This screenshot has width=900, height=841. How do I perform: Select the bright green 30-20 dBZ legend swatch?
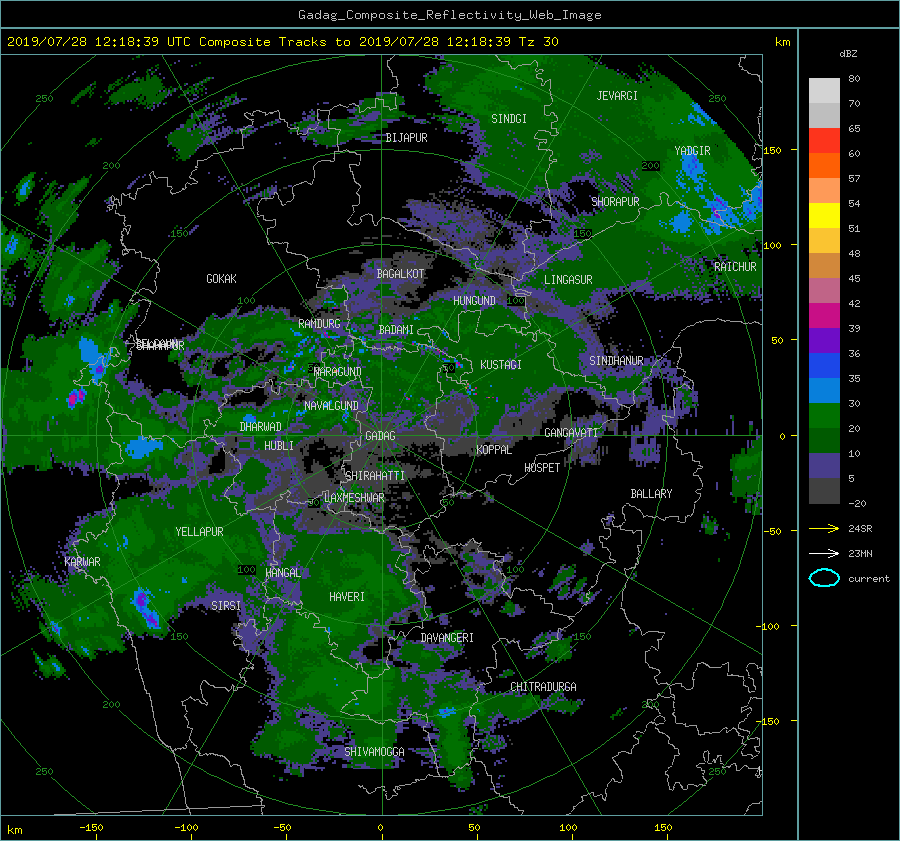(x=824, y=416)
